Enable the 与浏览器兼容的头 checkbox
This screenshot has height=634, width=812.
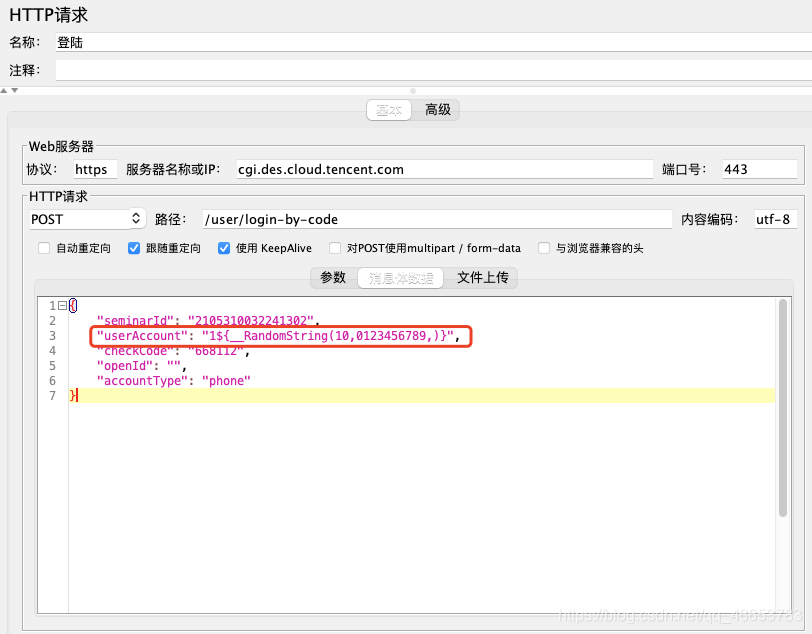[x=544, y=248]
